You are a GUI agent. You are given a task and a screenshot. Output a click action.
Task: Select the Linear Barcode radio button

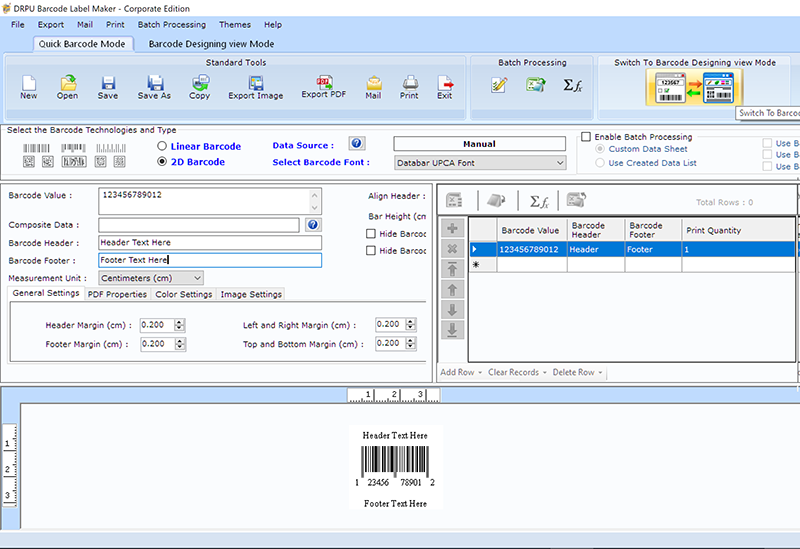click(x=162, y=146)
